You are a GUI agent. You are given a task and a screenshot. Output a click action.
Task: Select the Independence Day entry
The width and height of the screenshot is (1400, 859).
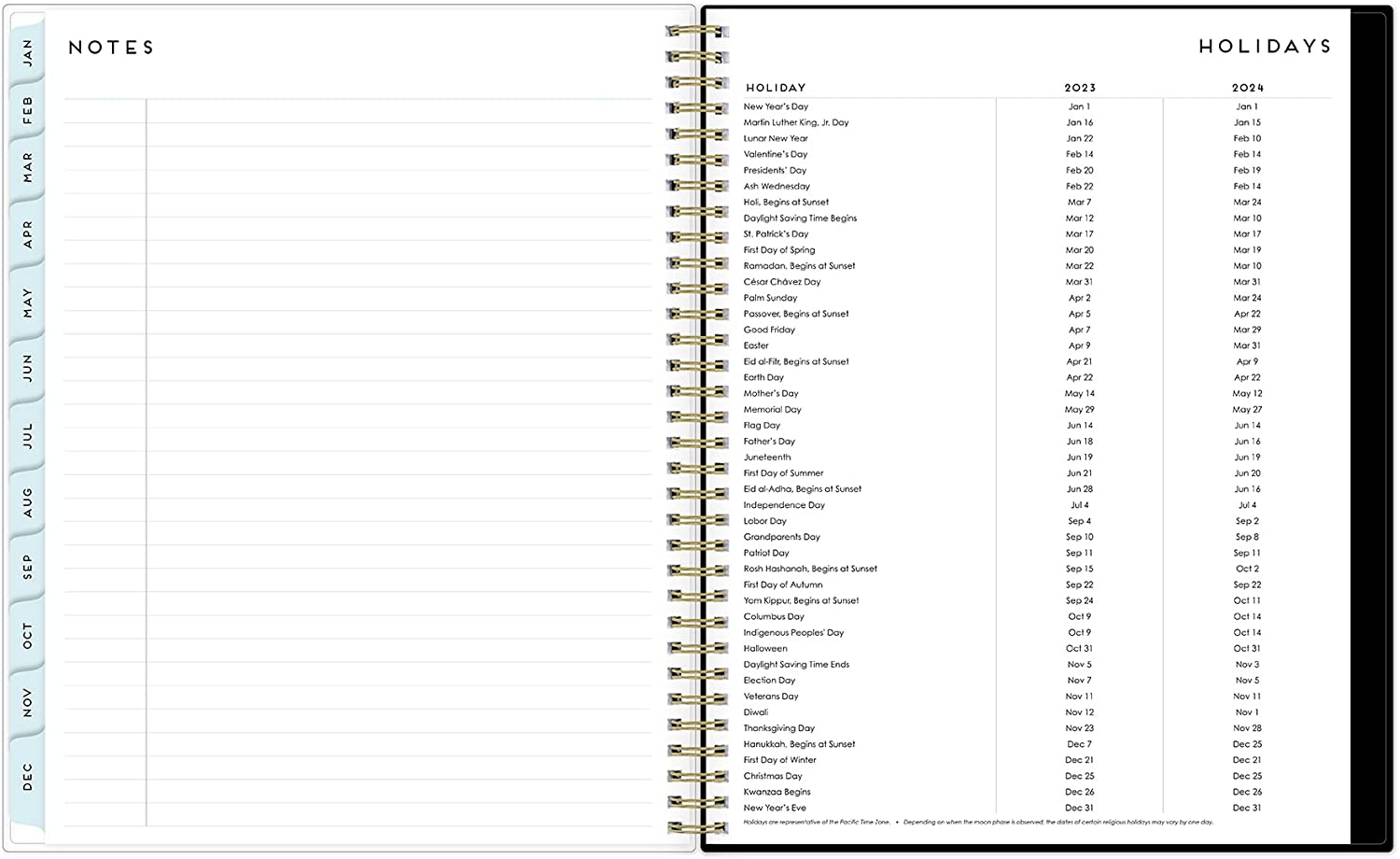coord(784,505)
